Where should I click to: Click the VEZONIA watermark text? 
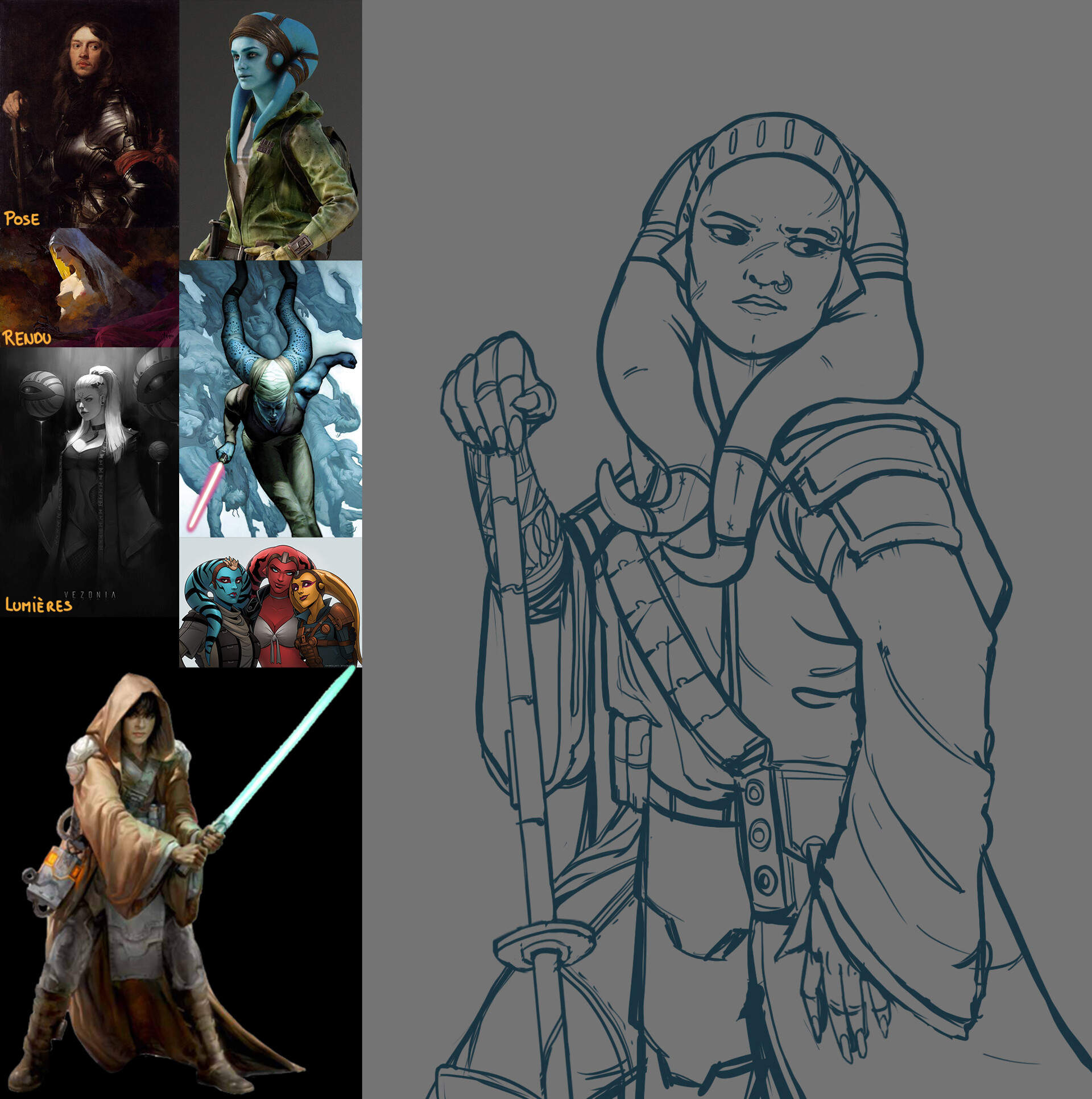point(90,595)
